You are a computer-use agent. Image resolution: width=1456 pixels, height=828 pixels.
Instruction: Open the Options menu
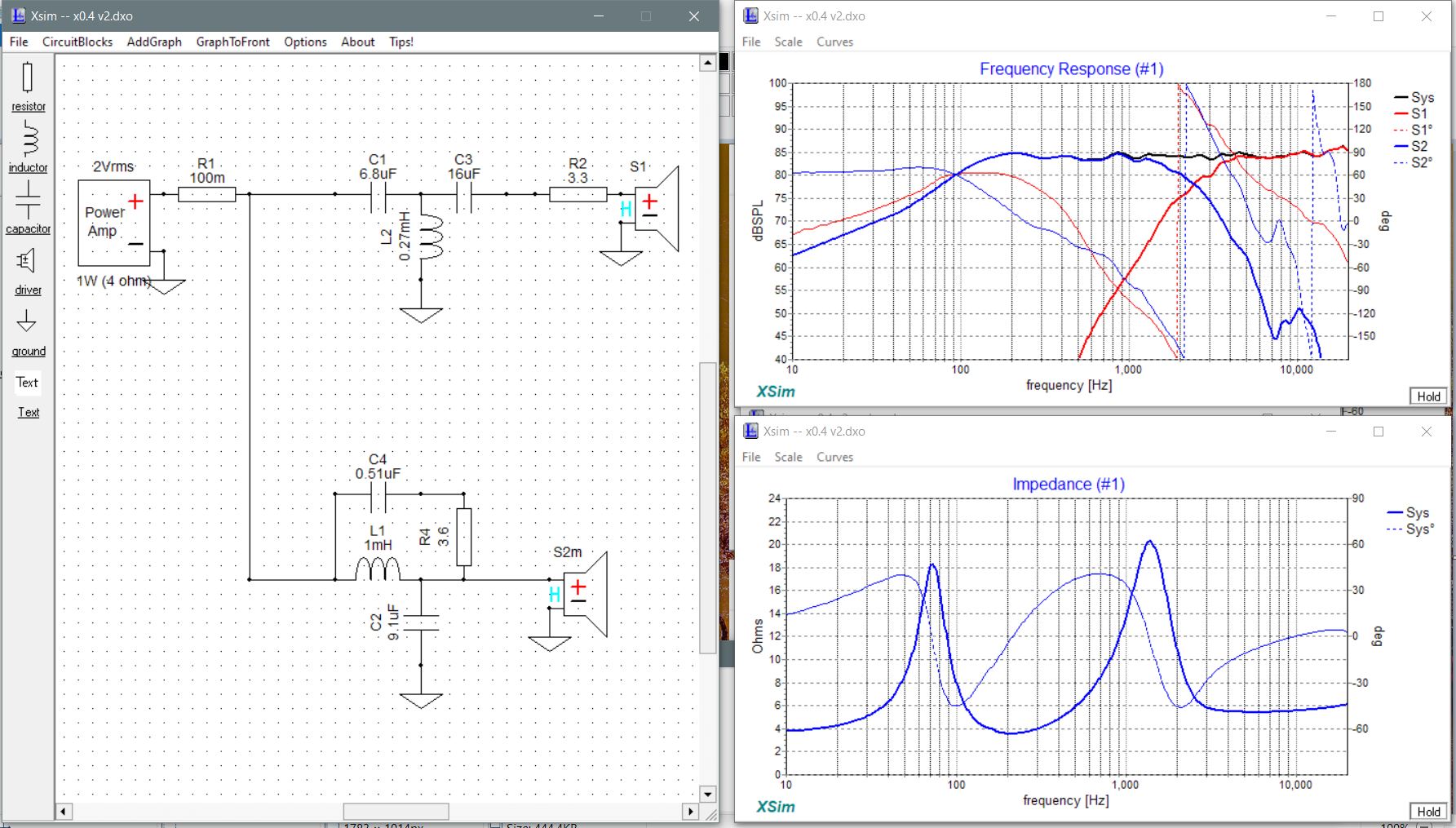coord(305,42)
